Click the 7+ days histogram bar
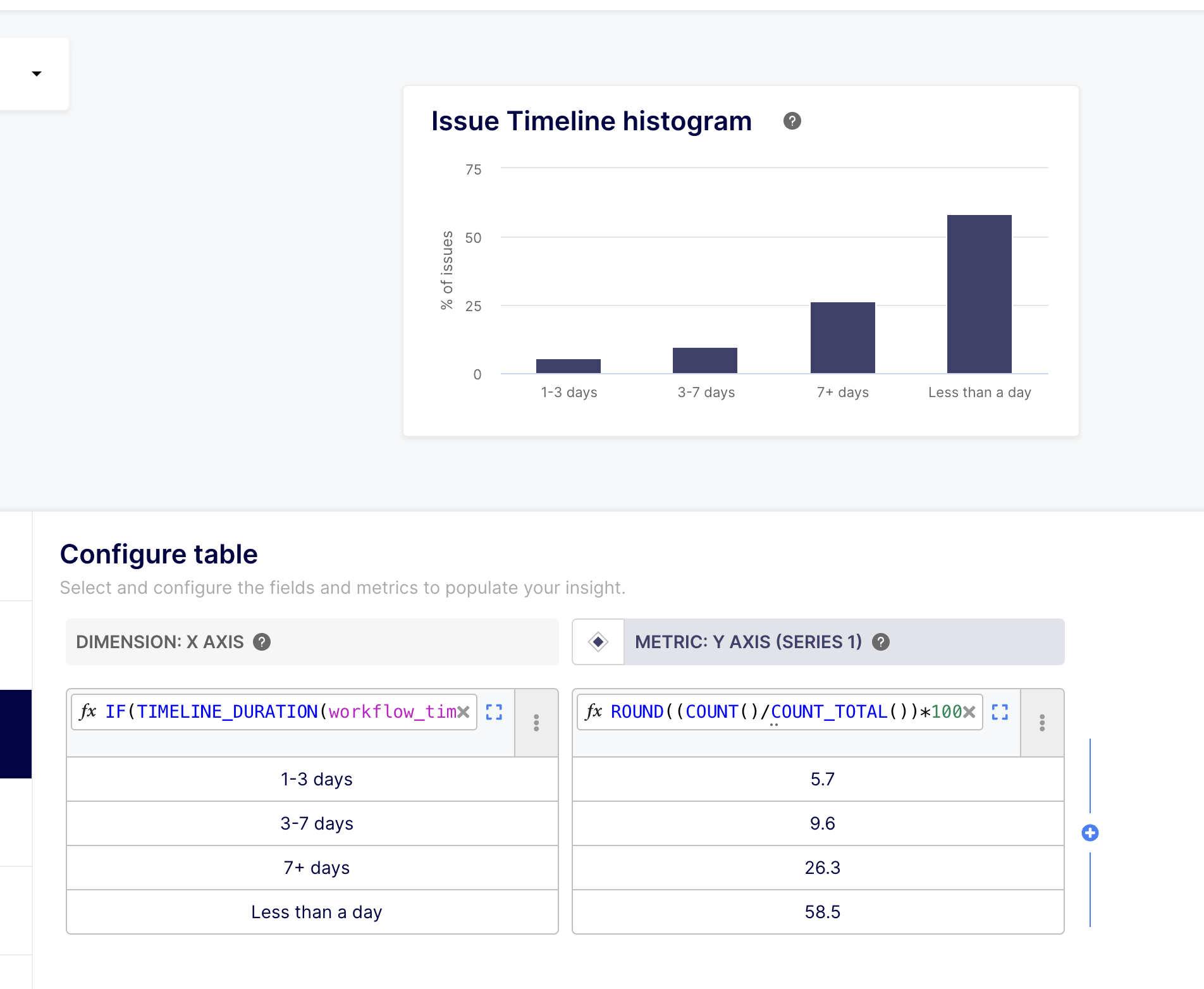Viewport: 1204px width, 989px height. point(842,338)
